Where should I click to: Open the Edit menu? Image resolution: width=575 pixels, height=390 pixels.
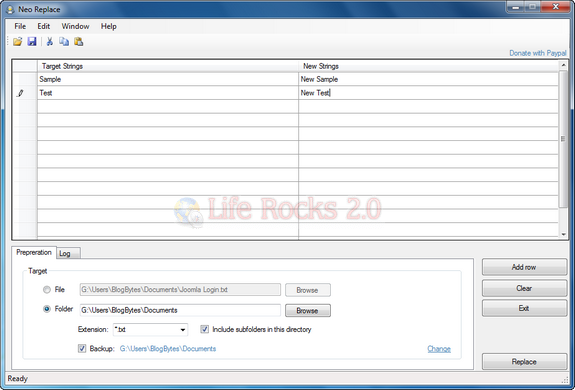44,26
